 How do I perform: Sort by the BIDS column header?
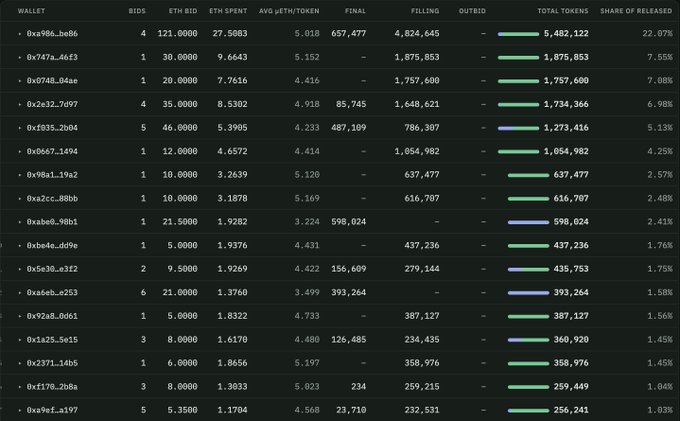point(137,11)
